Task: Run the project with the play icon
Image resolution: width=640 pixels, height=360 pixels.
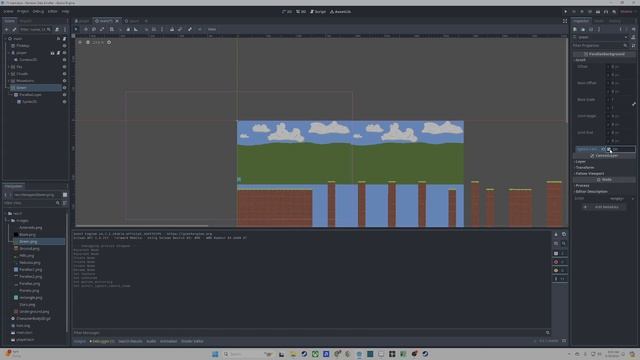Action: pos(565,12)
